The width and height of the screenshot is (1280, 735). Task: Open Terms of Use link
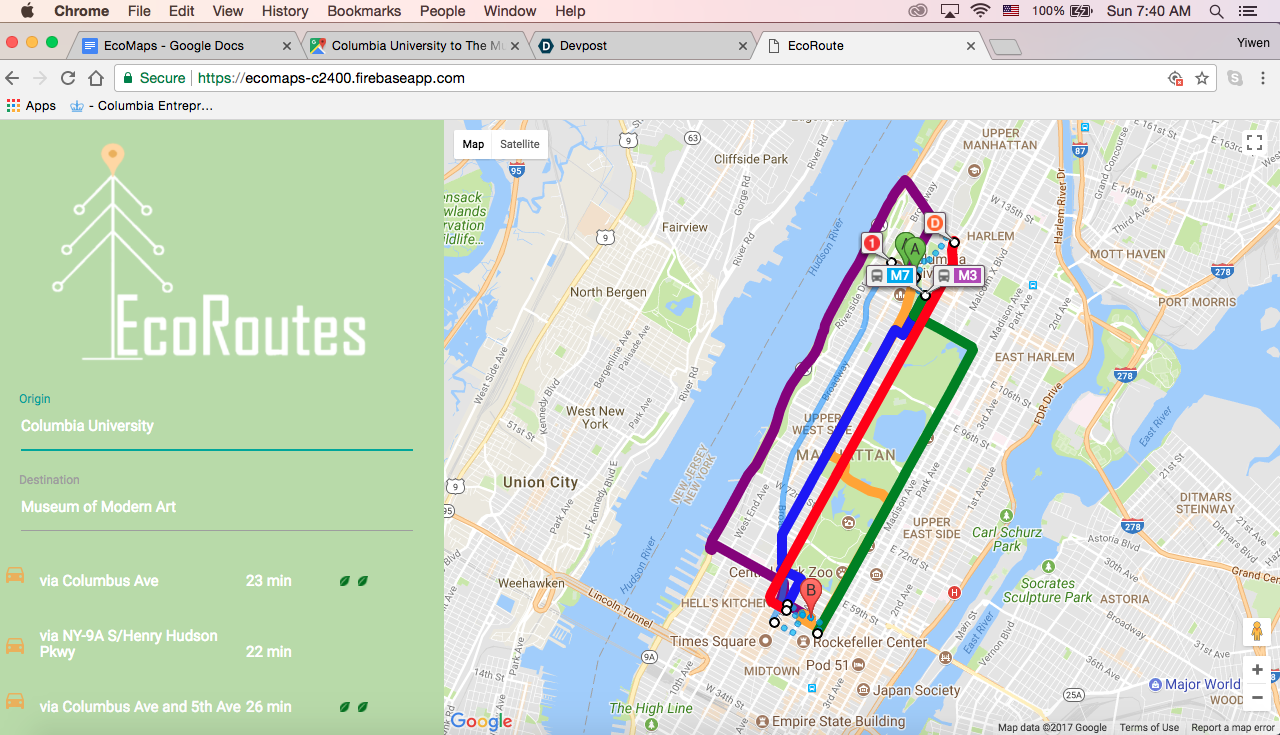click(1149, 727)
